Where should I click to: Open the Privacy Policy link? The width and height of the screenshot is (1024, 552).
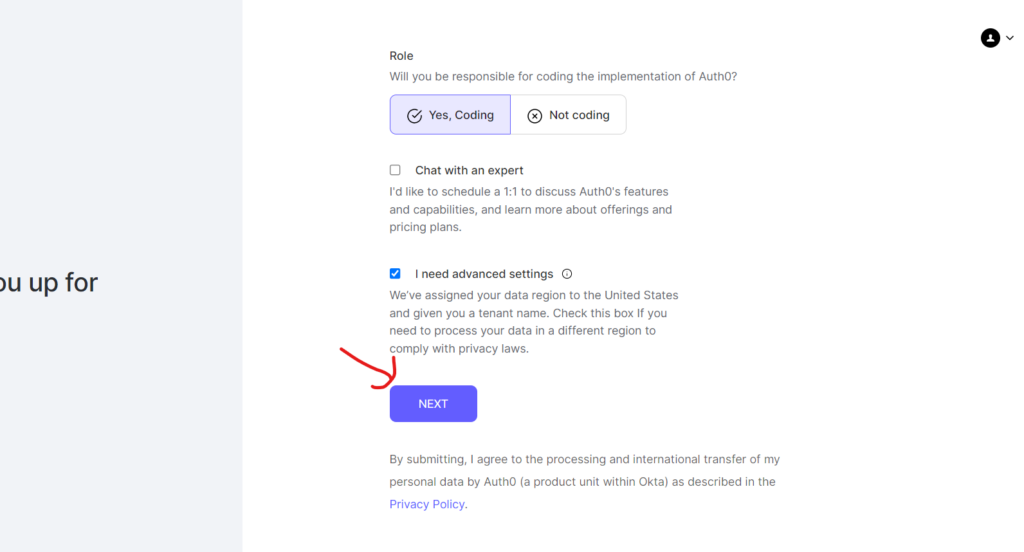[x=427, y=504]
